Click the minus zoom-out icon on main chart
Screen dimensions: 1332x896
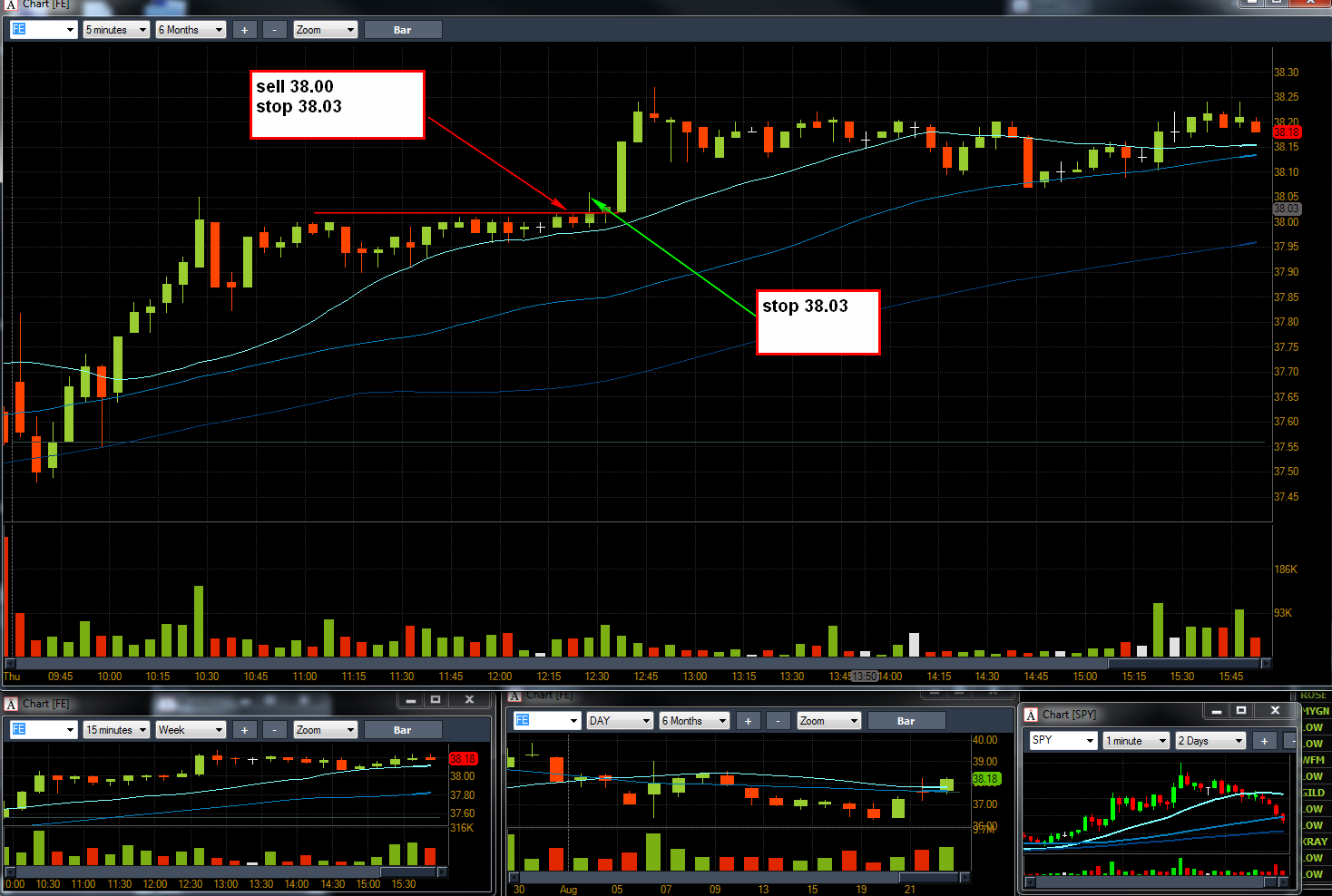(275, 30)
